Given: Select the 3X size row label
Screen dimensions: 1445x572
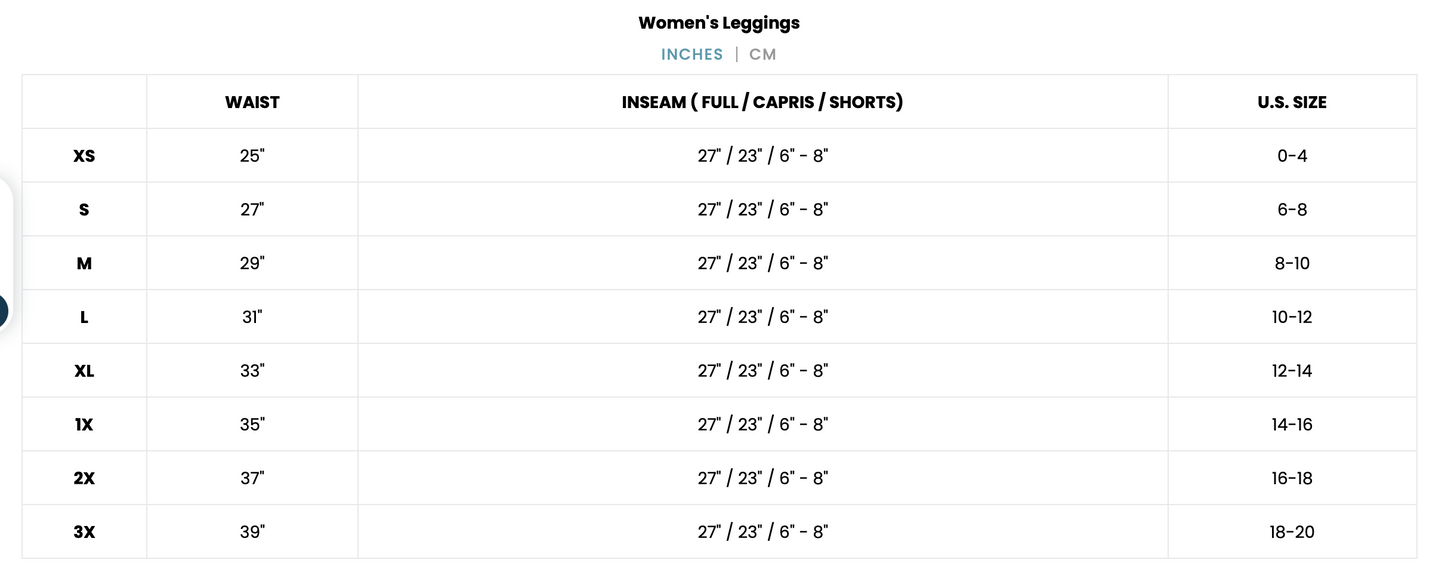Looking at the screenshot, I should point(84,532).
